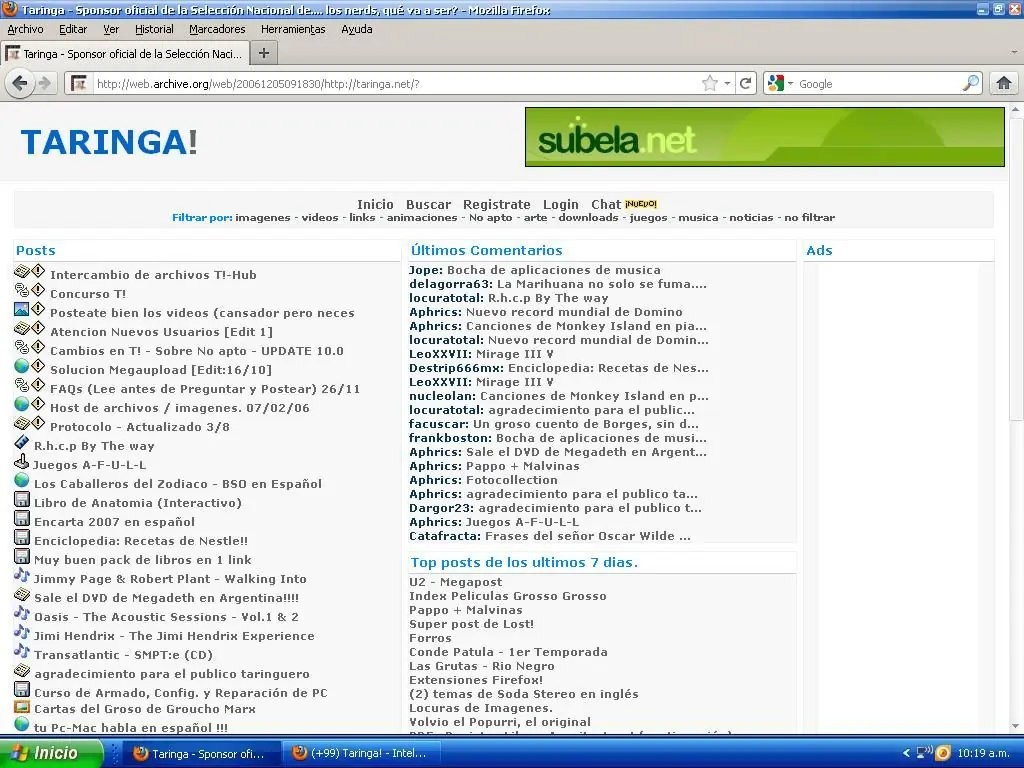1024x768 pixels.
Task: Open the Buscar page link
Action: pos(428,204)
